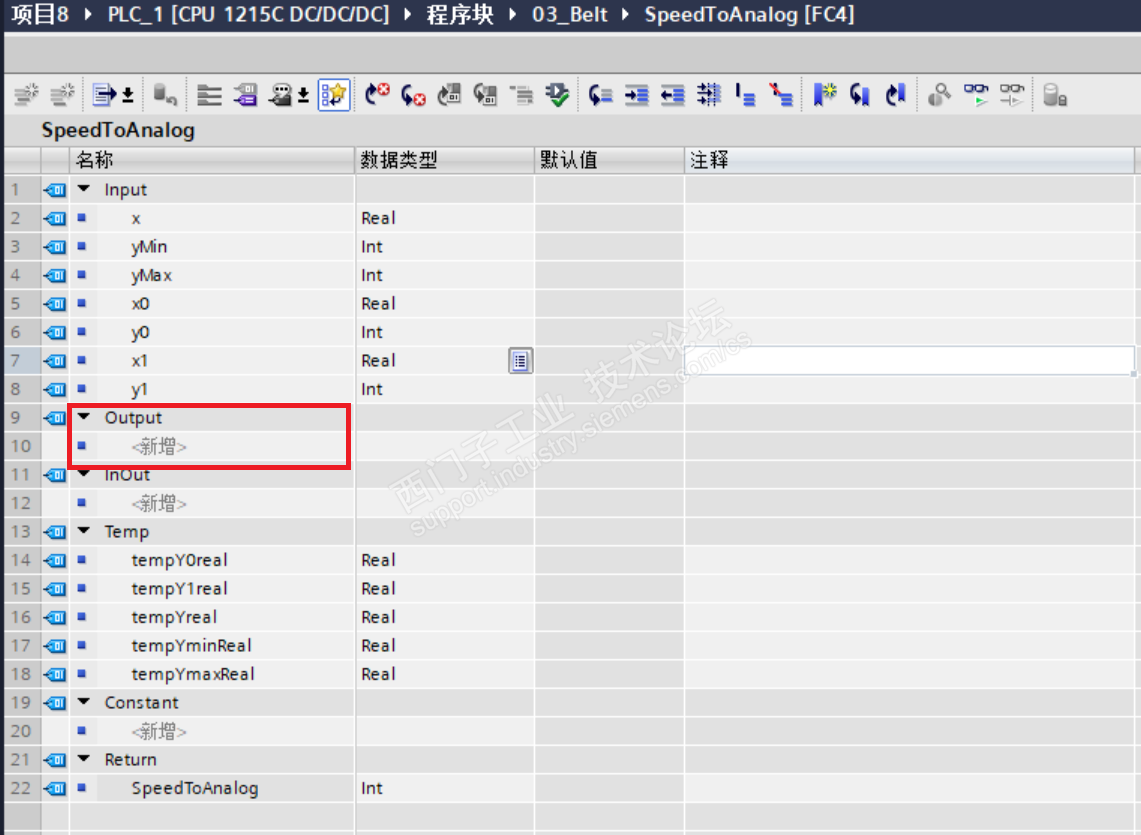Select the yMin parameter name
Image resolution: width=1141 pixels, height=835 pixels.
click(x=149, y=247)
